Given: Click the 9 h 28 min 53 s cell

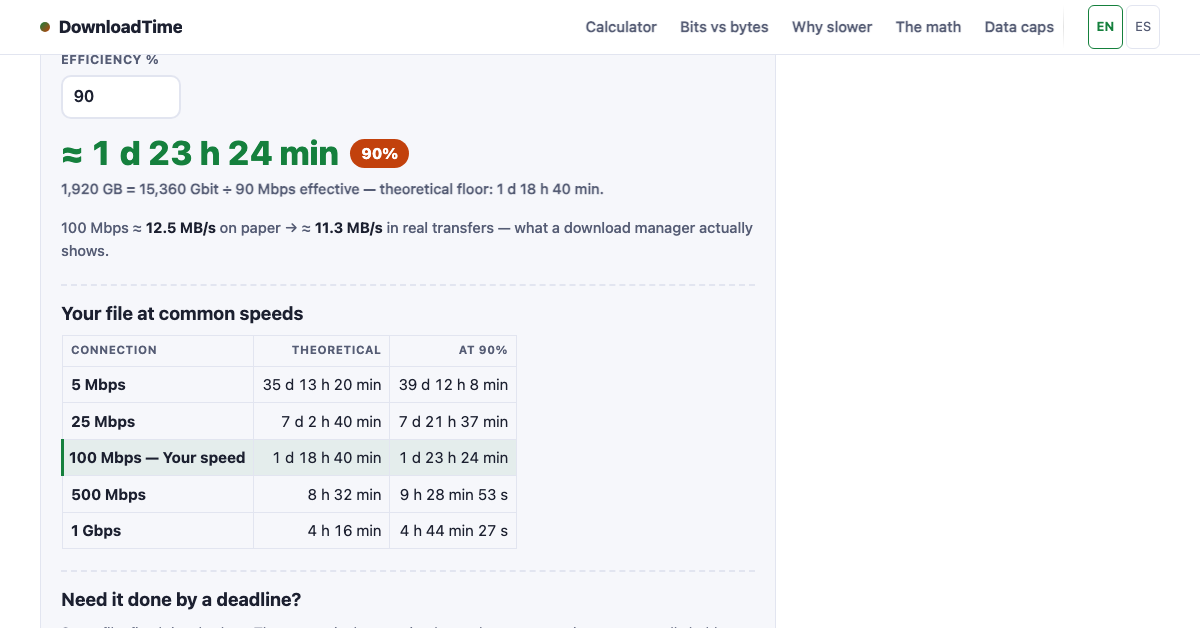Looking at the screenshot, I should [453, 495].
